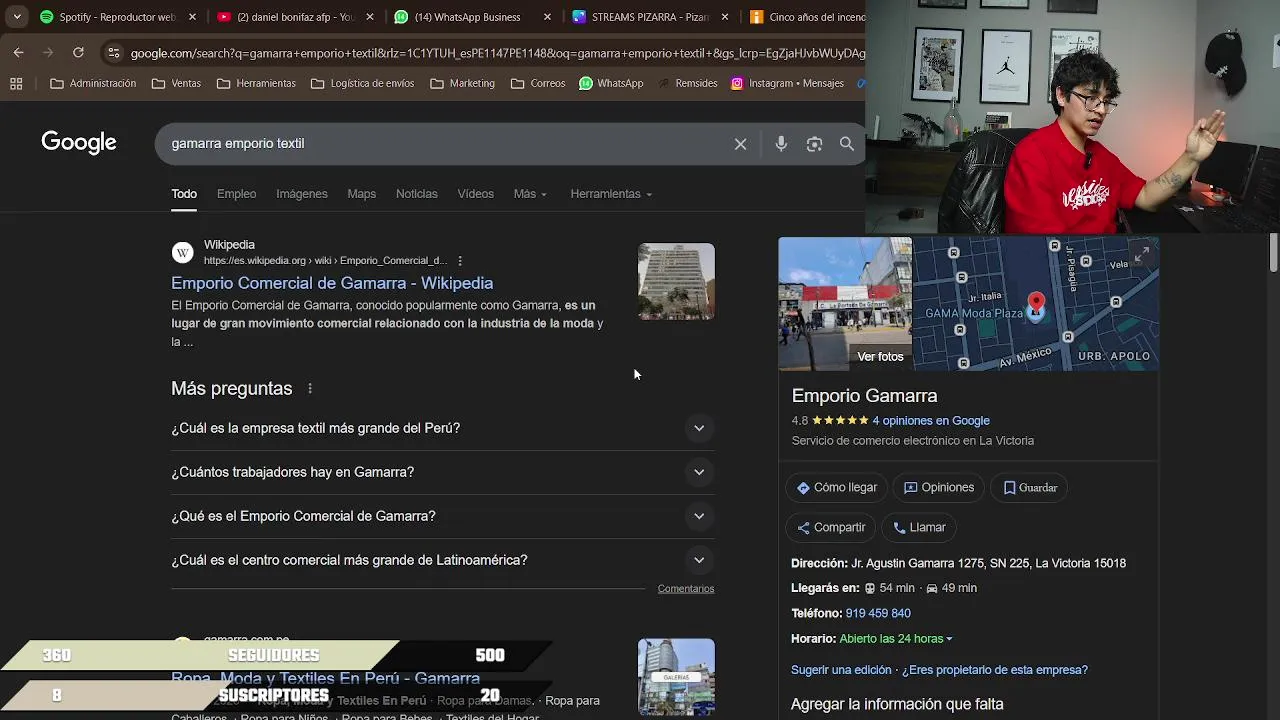Viewport: 1280px width, 720px height.
Task: Select the Todo results tab
Action: click(184, 194)
